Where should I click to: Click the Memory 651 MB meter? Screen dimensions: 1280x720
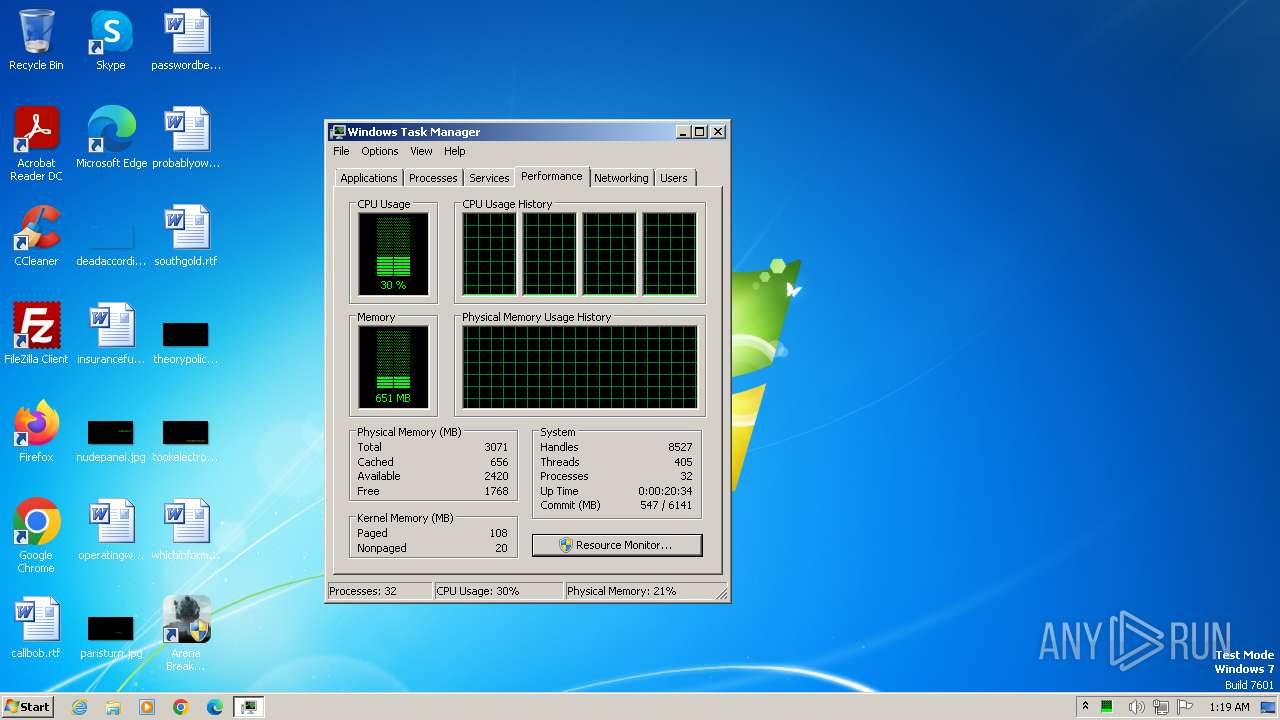click(x=393, y=367)
